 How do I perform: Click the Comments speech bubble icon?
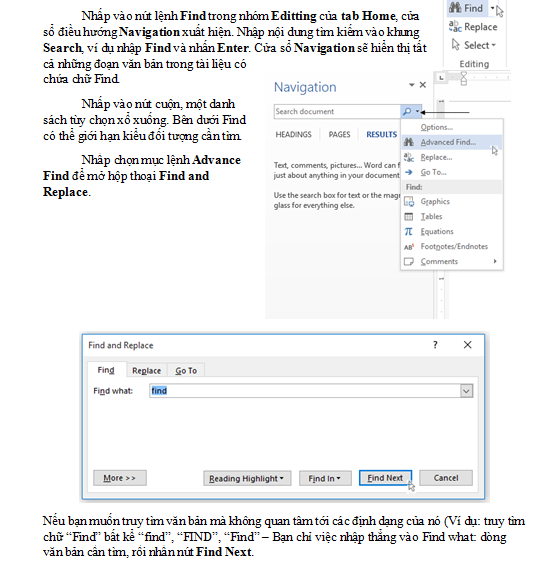point(409,262)
